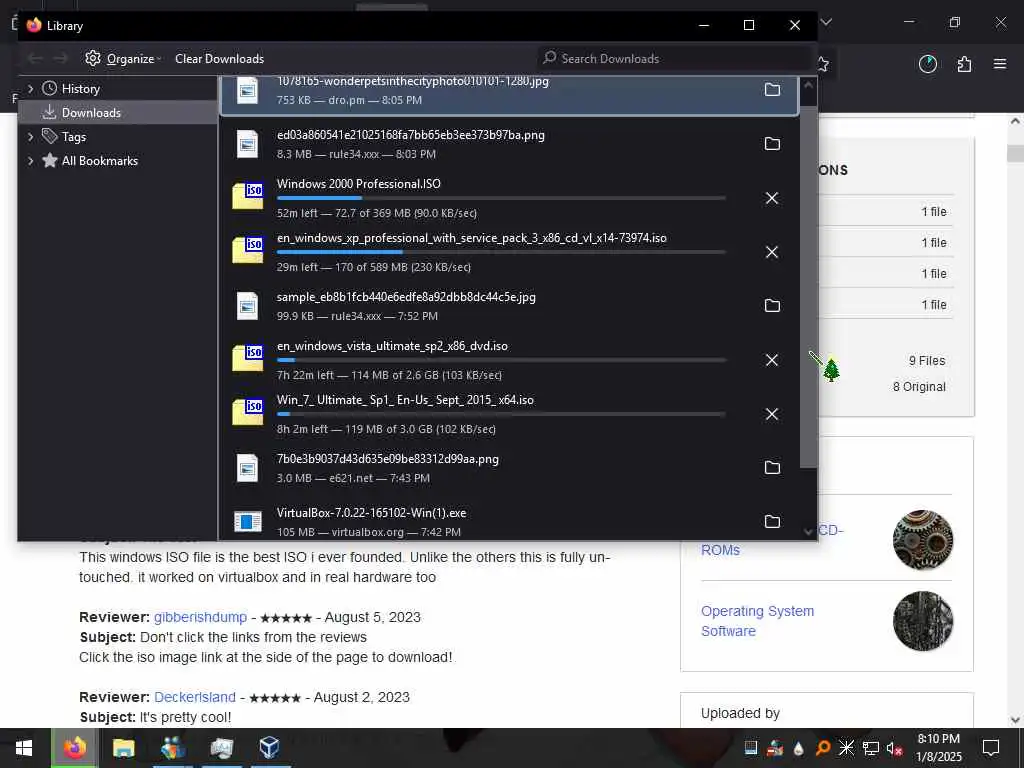Click the 7b0e3b9037d43 png file icon
Image resolution: width=1024 pixels, height=768 pixels.
(x=248, y=468)
